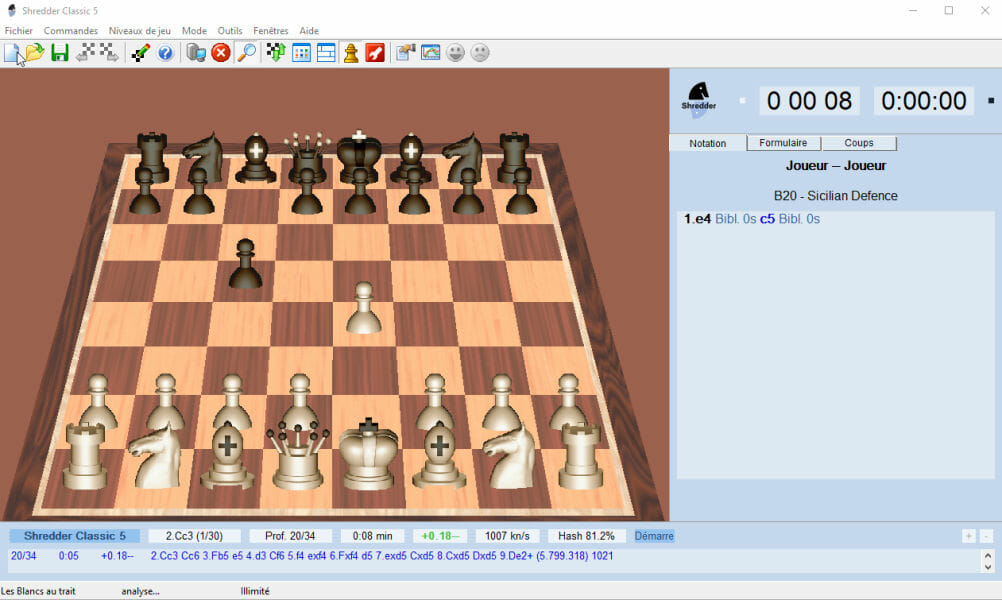Open the Aide menu
This screenshot has width=1002, height=600.
click(309, 31)
